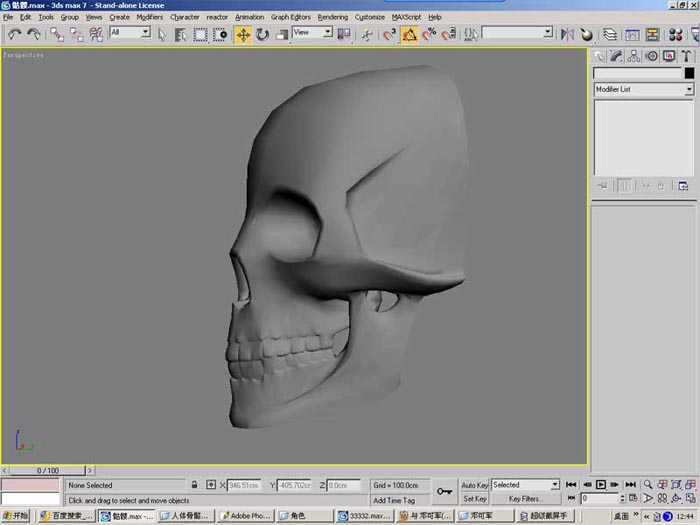Click the Use Pivot Point Center icon
Image resolution: width=700 pixels, height=525 pixels.
pos(344,34)
